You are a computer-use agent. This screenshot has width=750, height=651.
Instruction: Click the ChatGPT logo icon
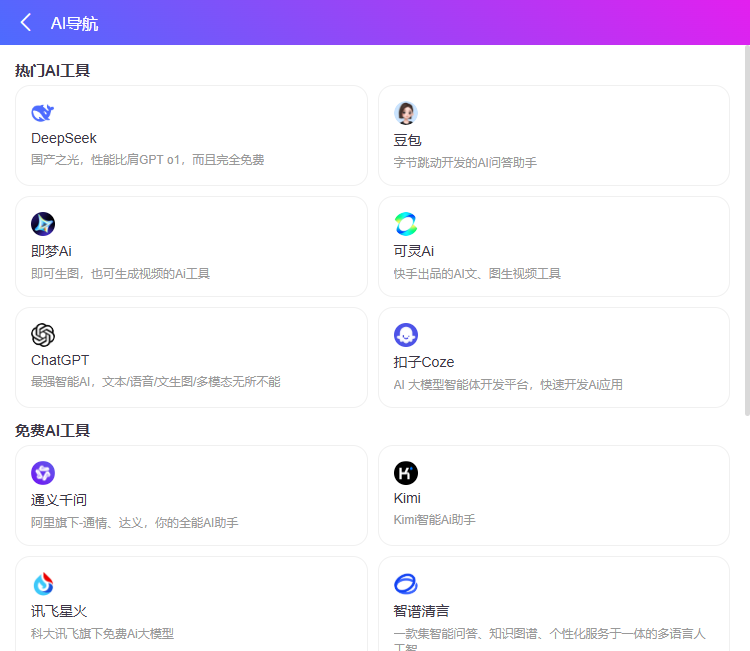pos(43,335)
